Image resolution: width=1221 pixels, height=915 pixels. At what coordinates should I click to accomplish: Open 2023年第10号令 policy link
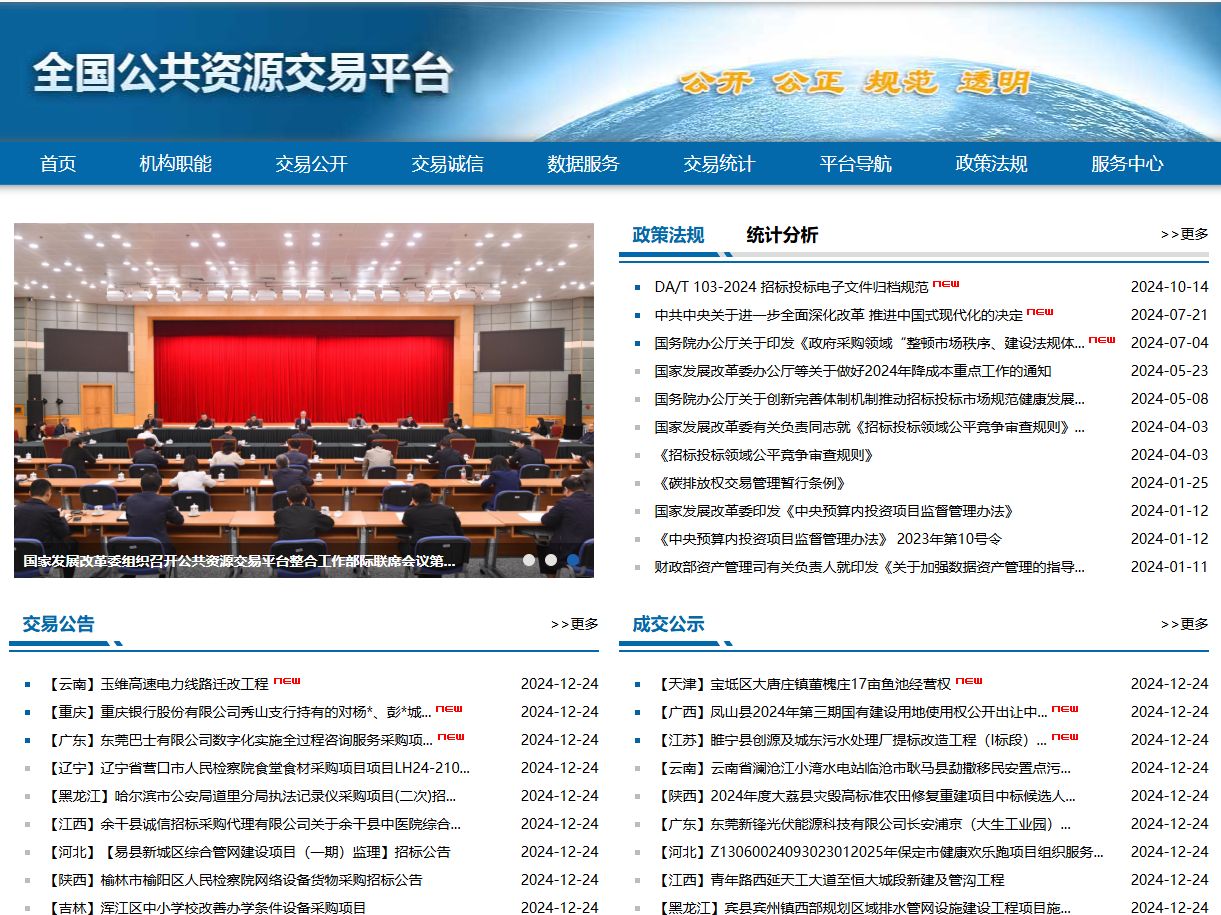click(x=829, y=539)
